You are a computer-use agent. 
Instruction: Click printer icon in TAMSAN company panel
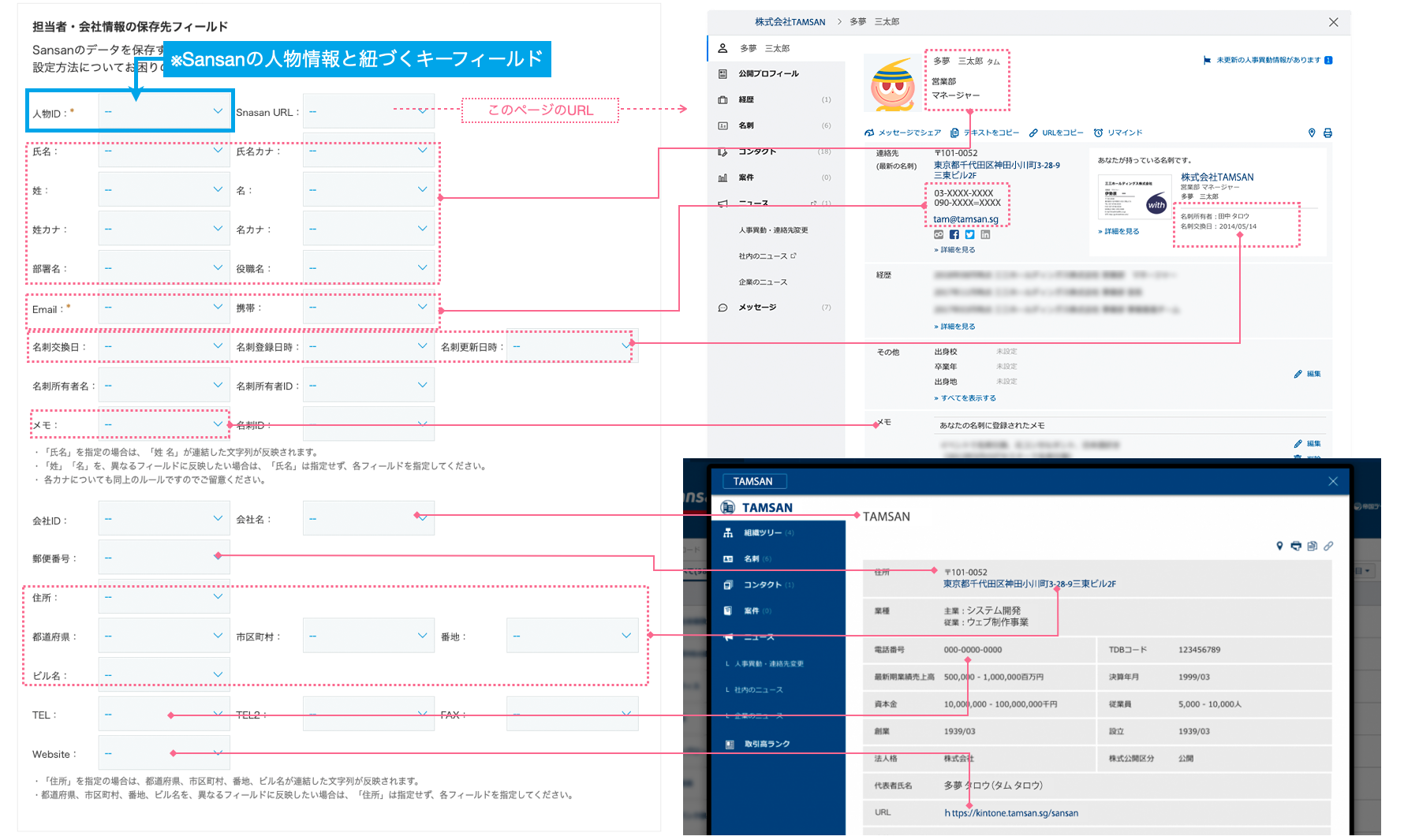[1296, 546]
